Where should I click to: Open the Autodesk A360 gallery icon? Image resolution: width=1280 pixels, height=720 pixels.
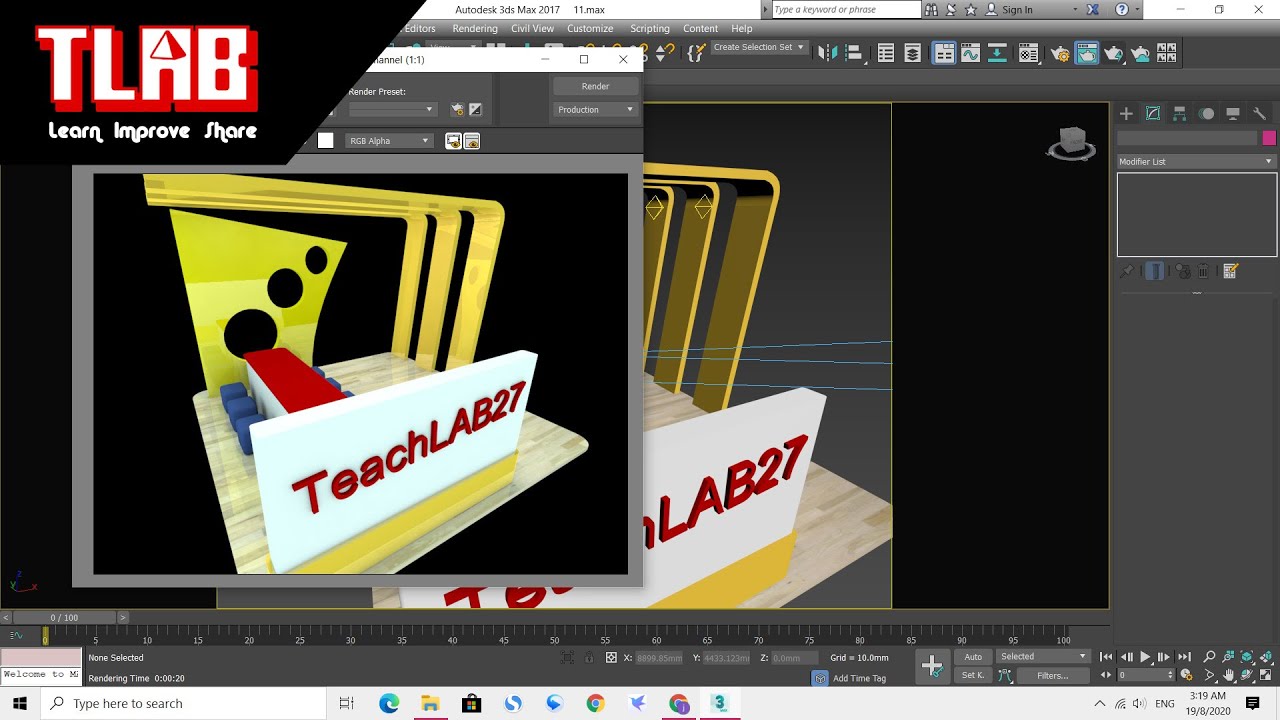[x=1166, y=53]
